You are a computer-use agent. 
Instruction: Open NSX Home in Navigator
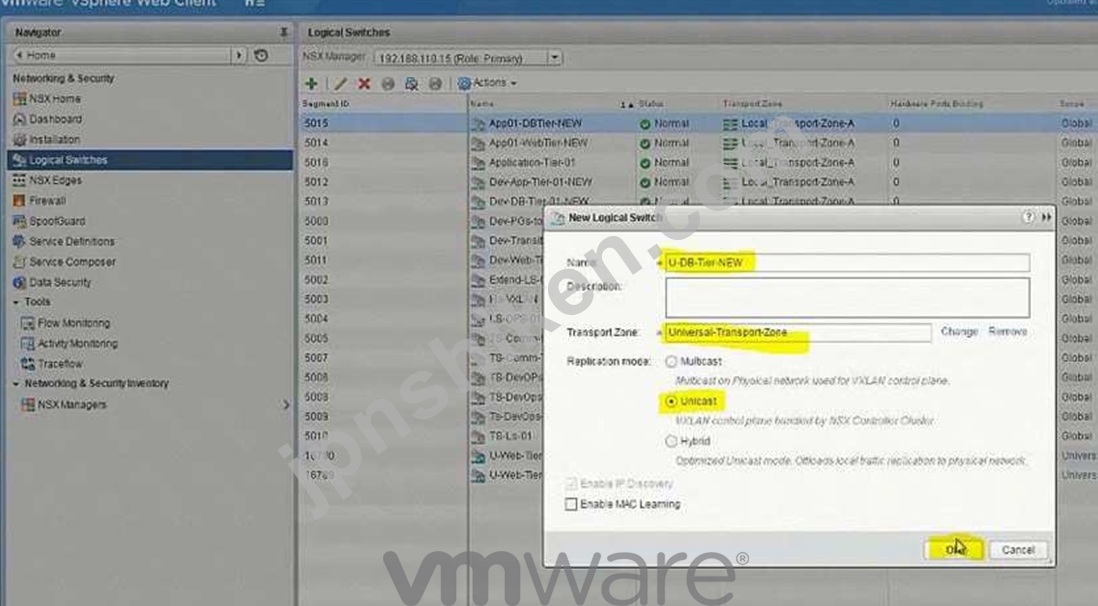[54, 99]
